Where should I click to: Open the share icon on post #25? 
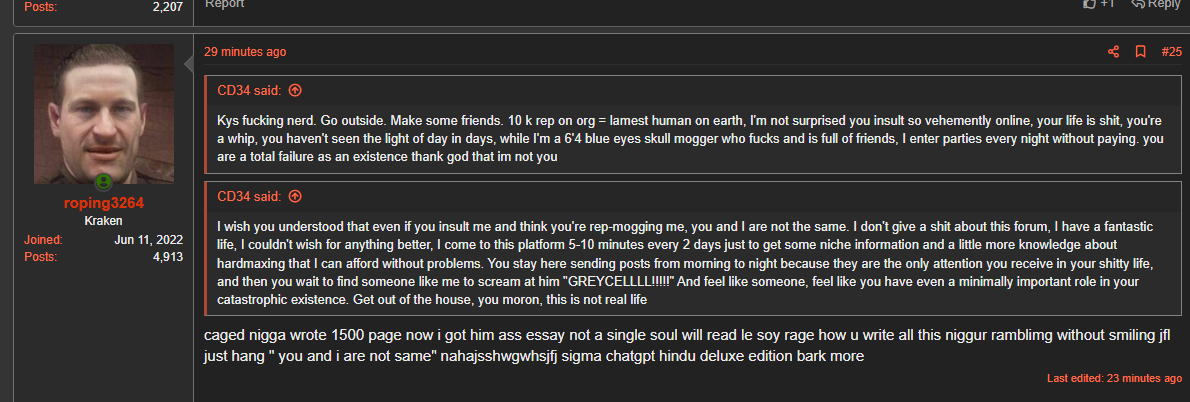(1113, 52)
